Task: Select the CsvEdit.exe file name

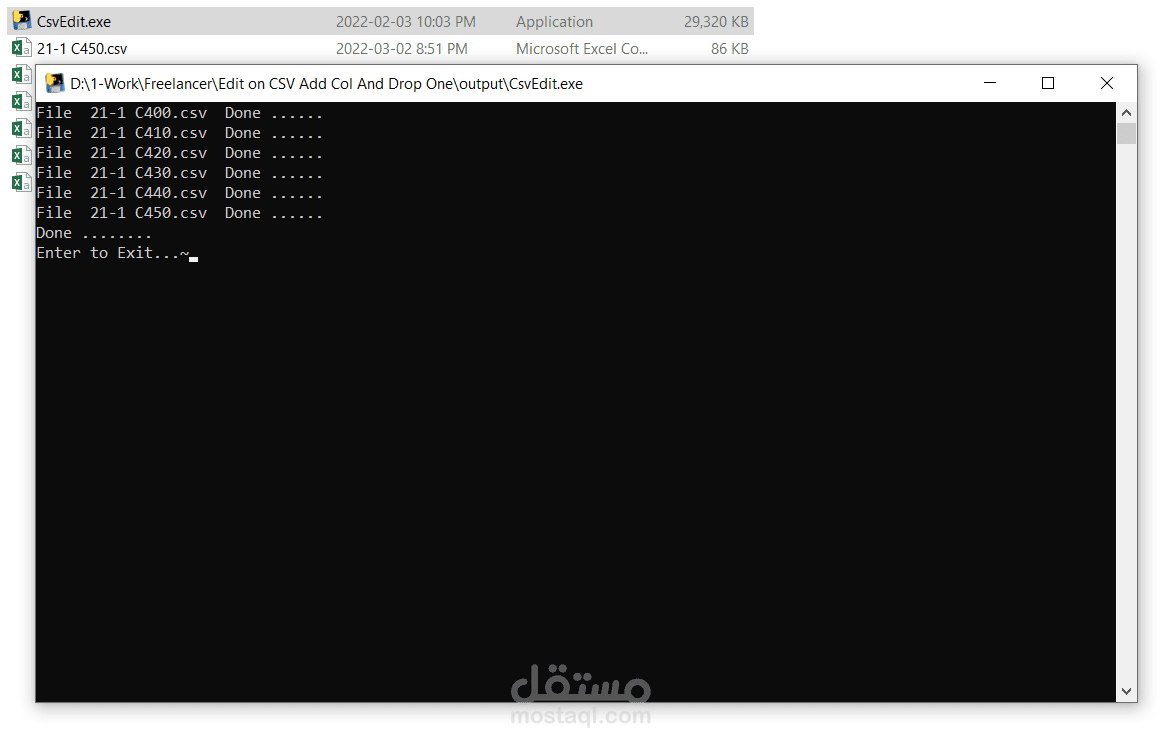Action: (73, 22)
